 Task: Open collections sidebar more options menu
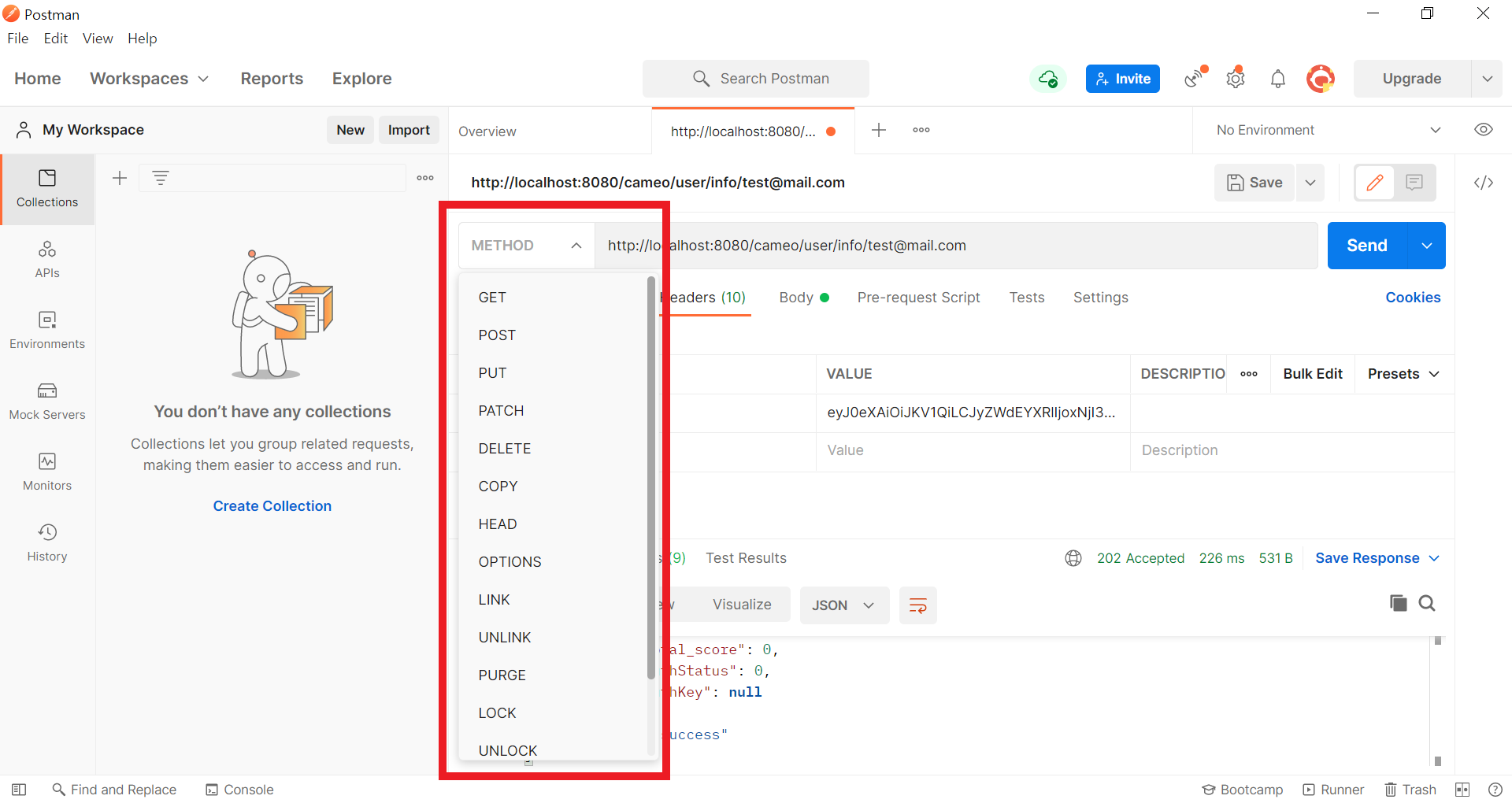point(425,178)
